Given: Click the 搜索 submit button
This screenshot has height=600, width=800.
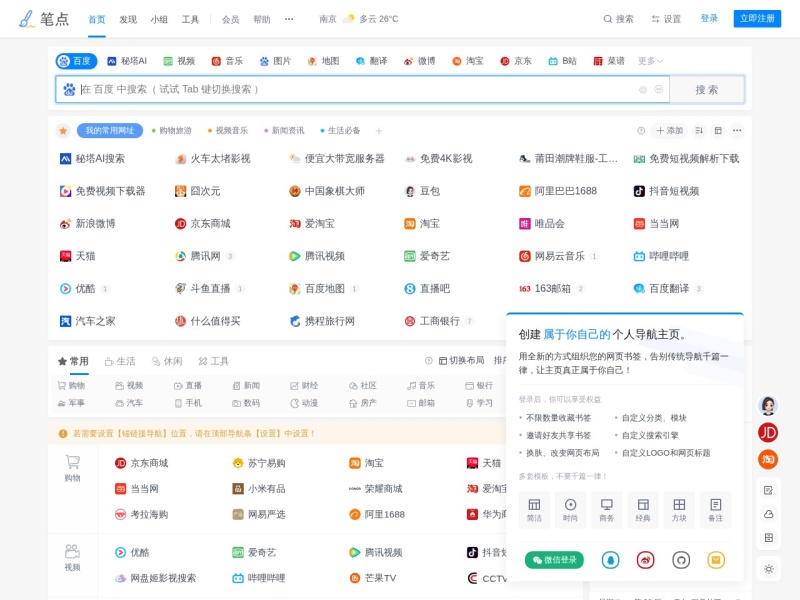Looking at the screenshot, I should point(707,90).
